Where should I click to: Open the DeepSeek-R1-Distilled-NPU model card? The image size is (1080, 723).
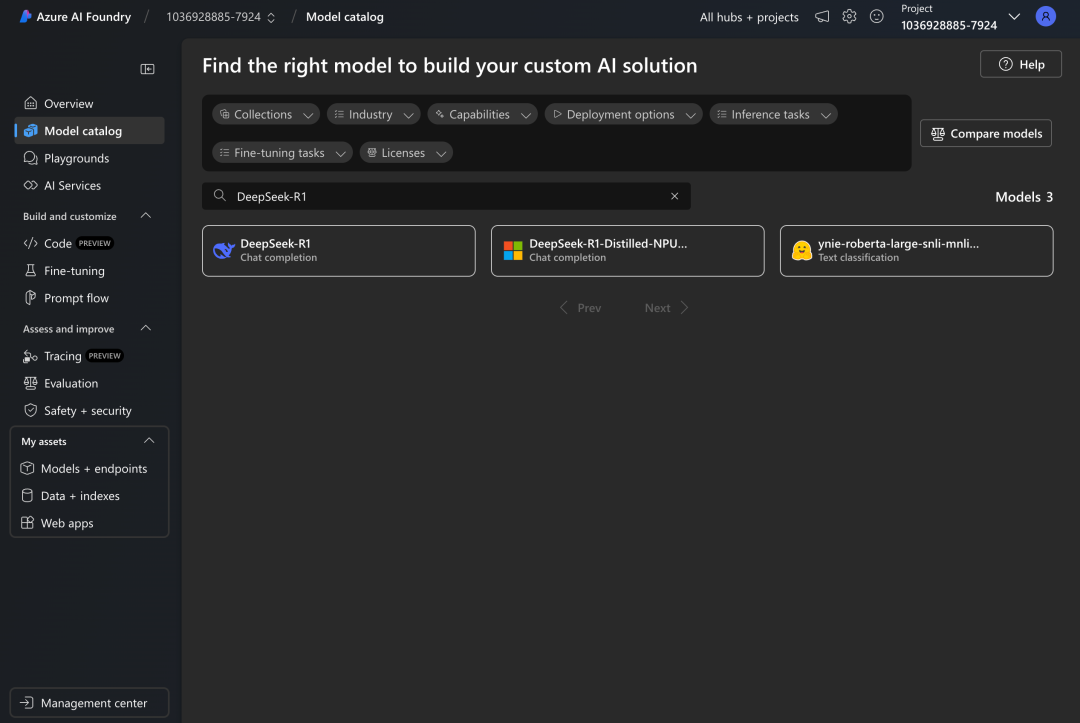tap(627, 250)
